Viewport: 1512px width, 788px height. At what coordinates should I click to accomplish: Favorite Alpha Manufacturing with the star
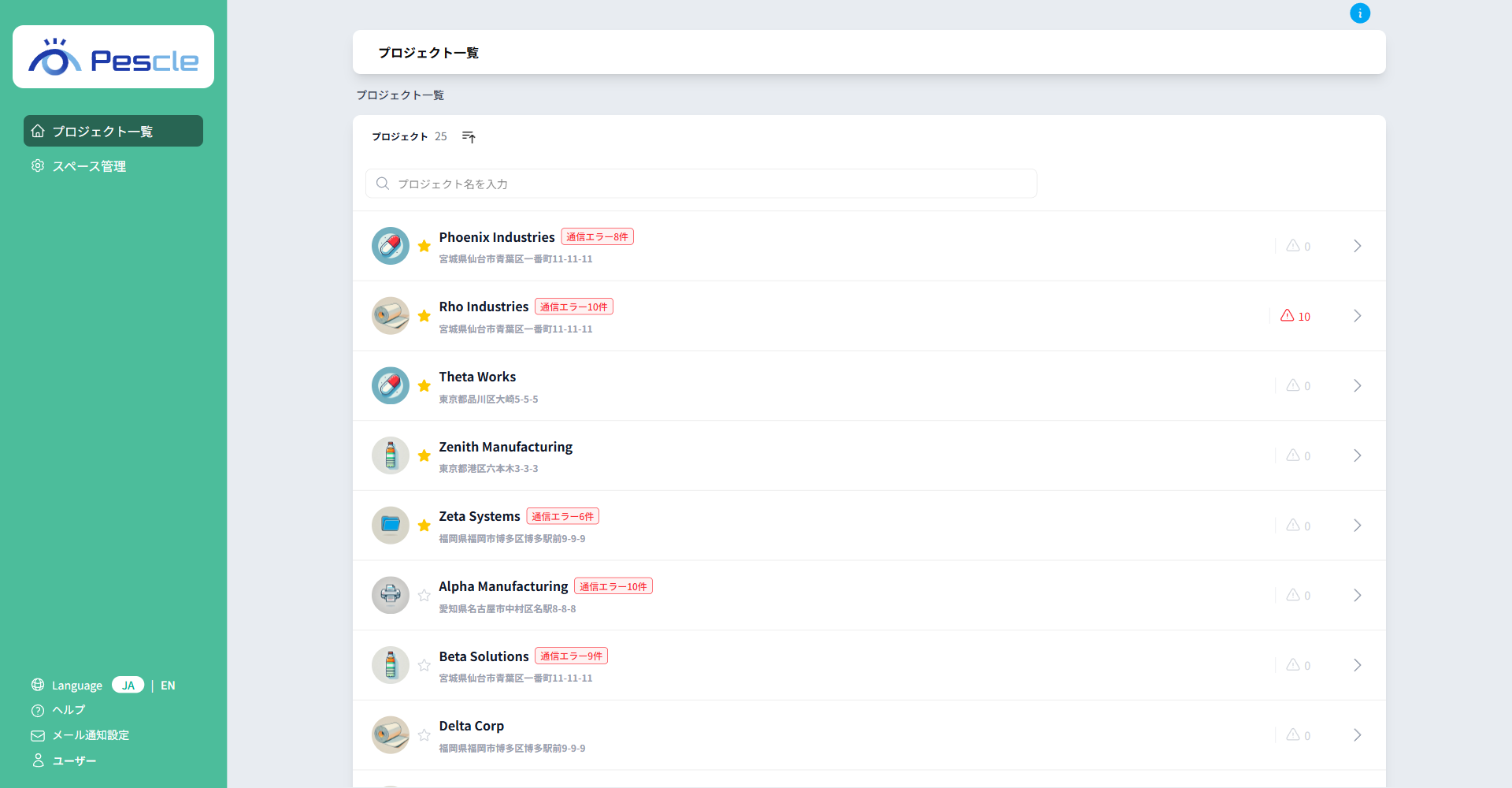coord(424,595)
